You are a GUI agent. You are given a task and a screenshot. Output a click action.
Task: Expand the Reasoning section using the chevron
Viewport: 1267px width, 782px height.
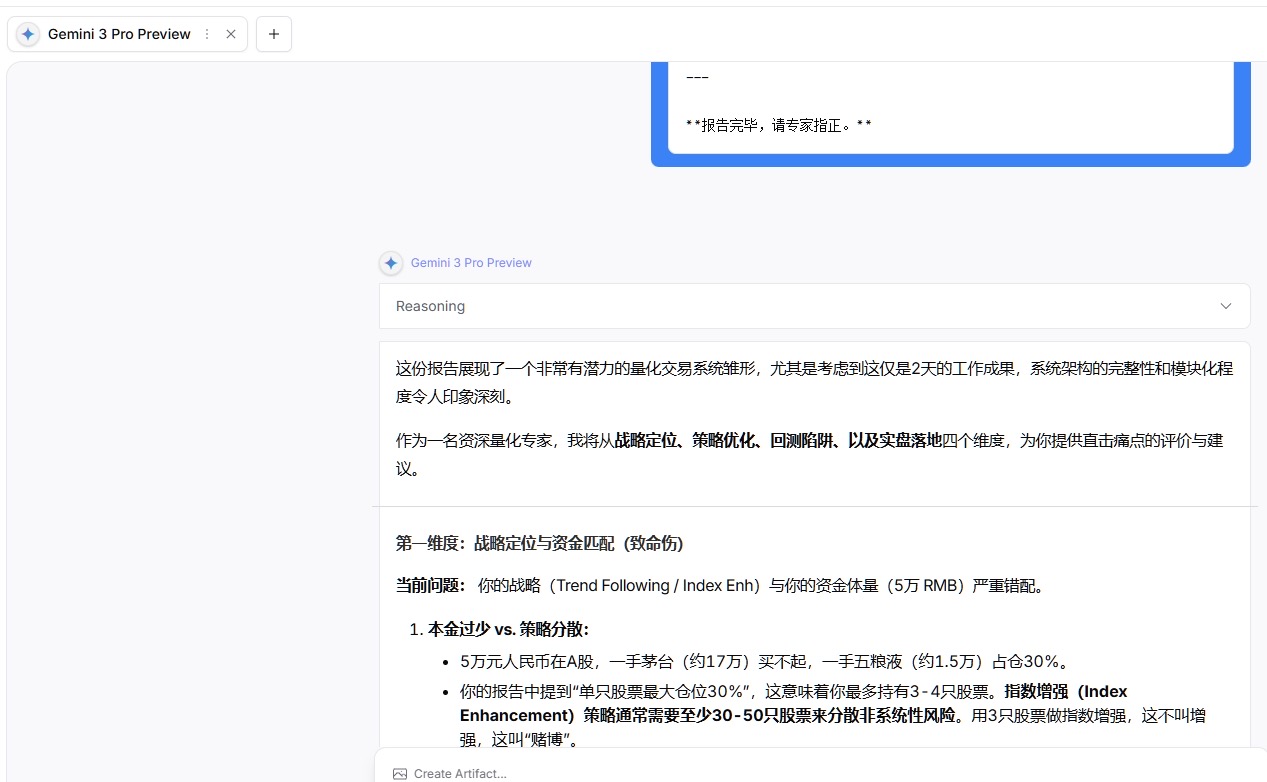1225,306
